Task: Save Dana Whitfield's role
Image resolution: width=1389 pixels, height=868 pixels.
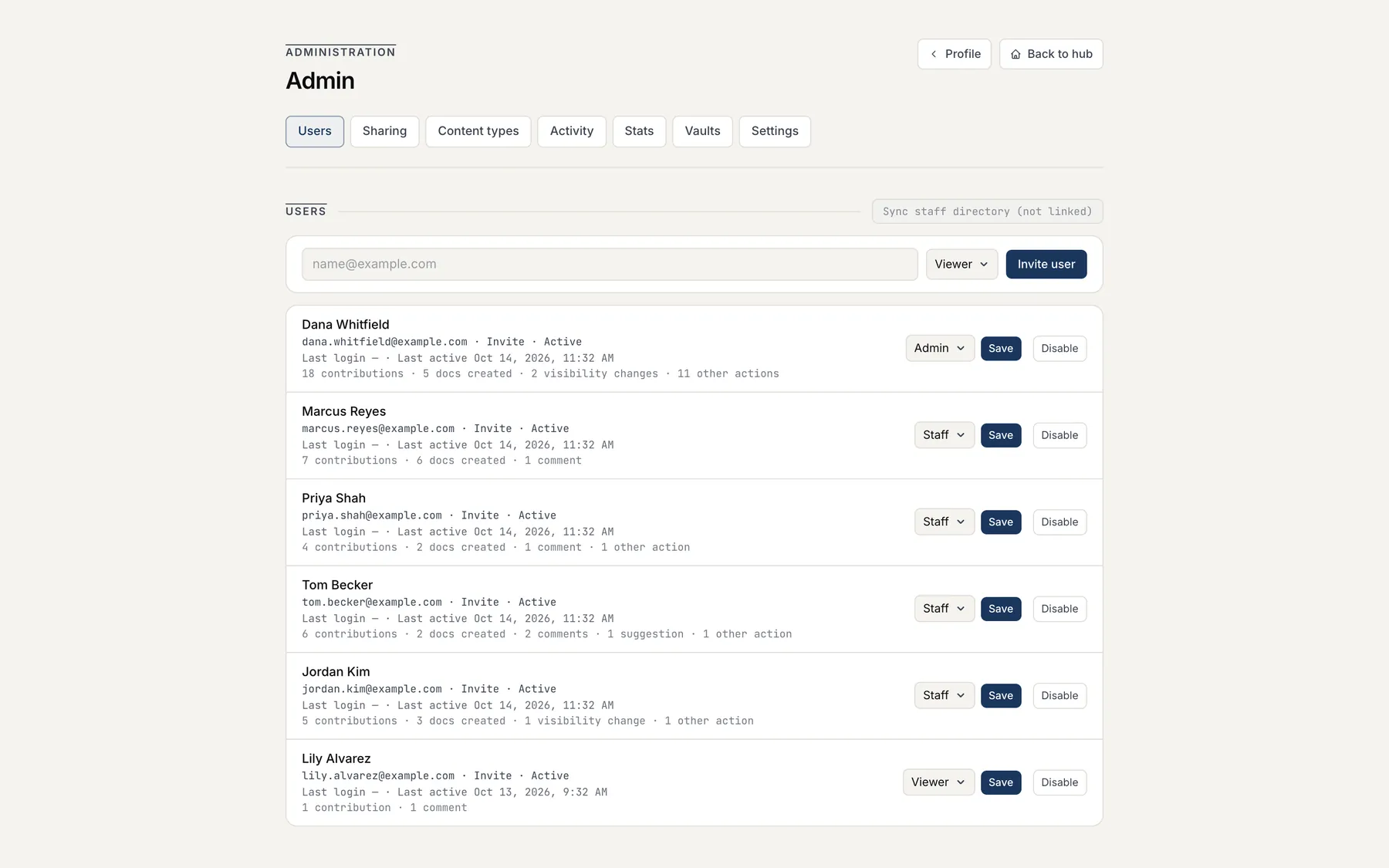Action: tap(1001, 348)
